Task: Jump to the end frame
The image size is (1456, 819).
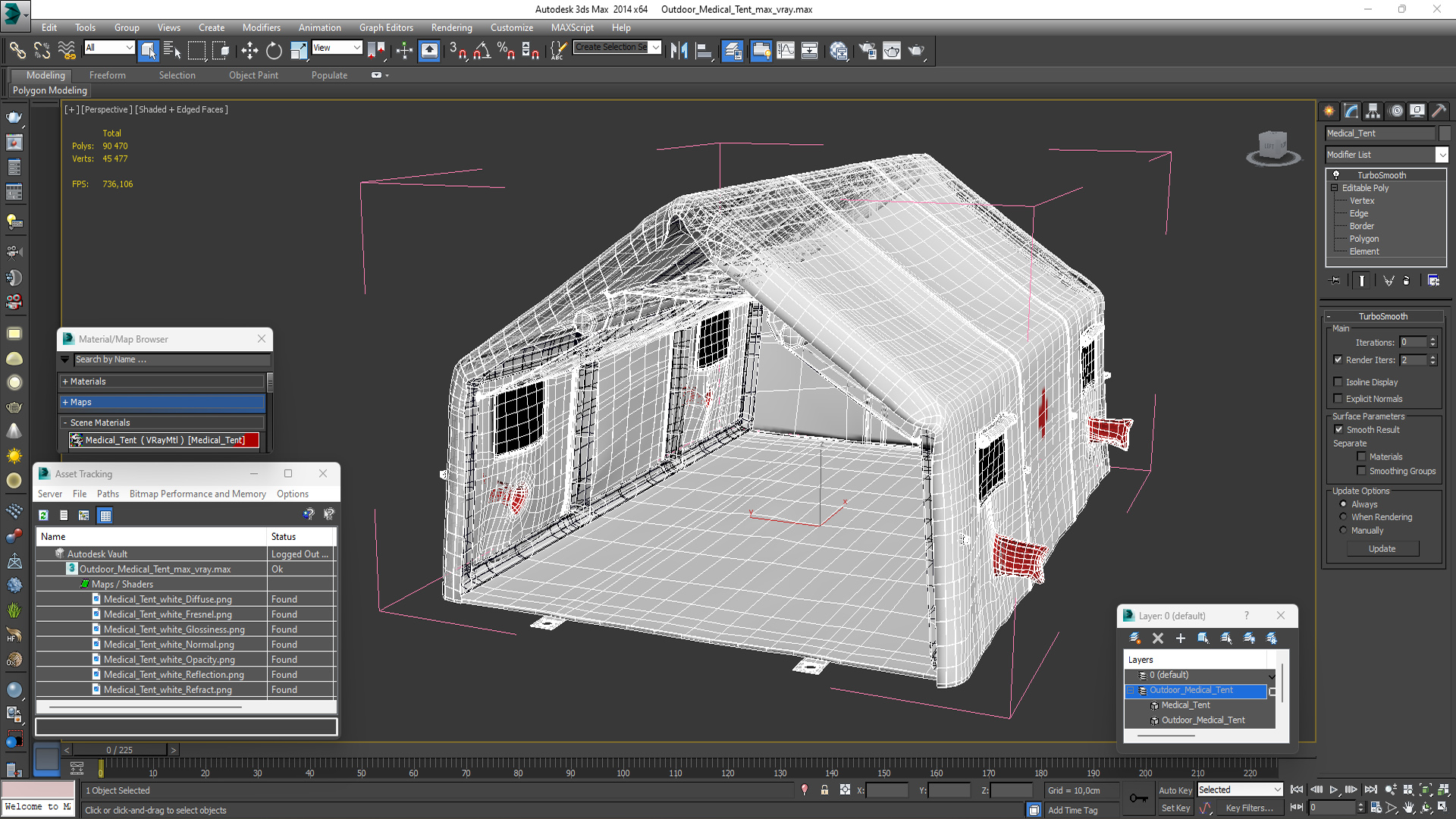Action: (1371, 790)
